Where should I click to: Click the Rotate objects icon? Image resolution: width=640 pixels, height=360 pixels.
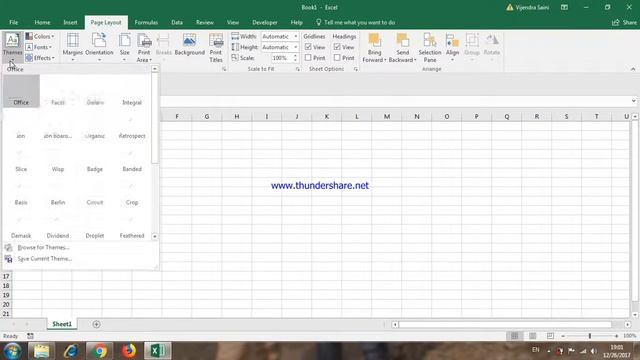click(492, 40)
